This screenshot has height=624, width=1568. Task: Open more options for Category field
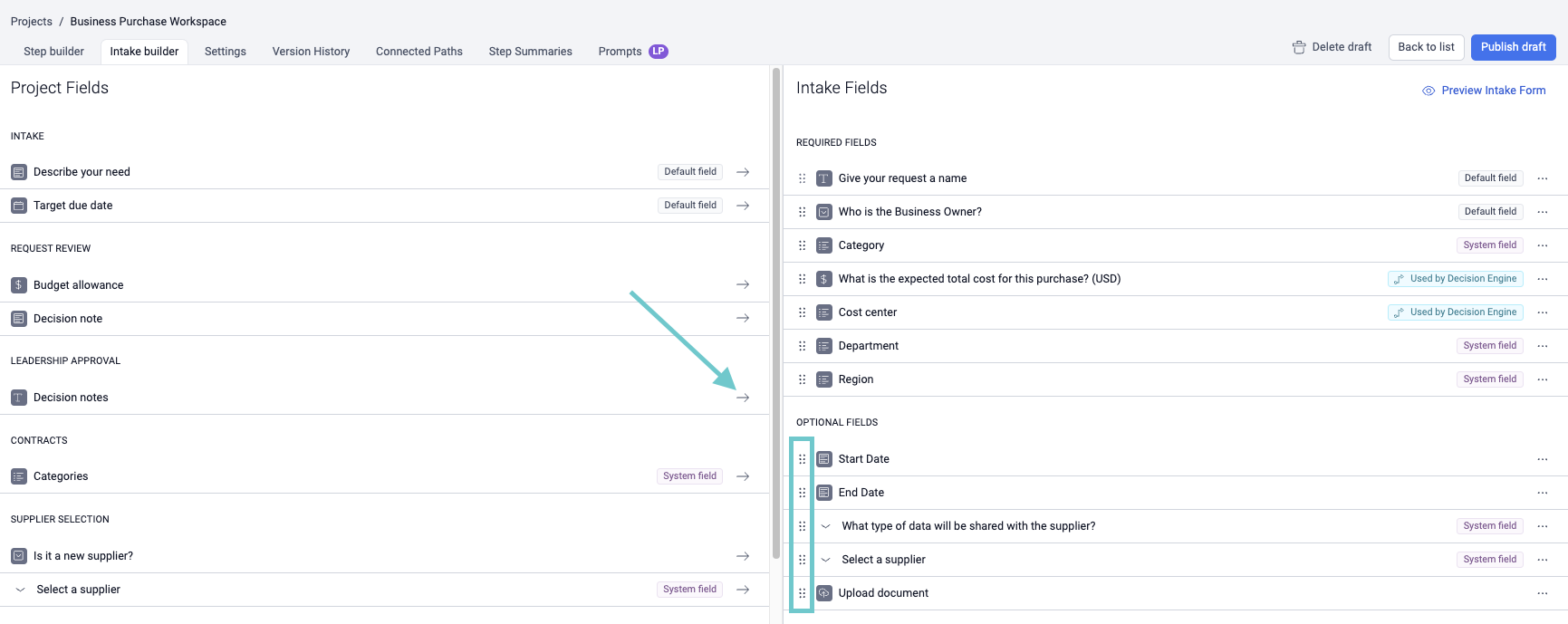[1542, 245]
